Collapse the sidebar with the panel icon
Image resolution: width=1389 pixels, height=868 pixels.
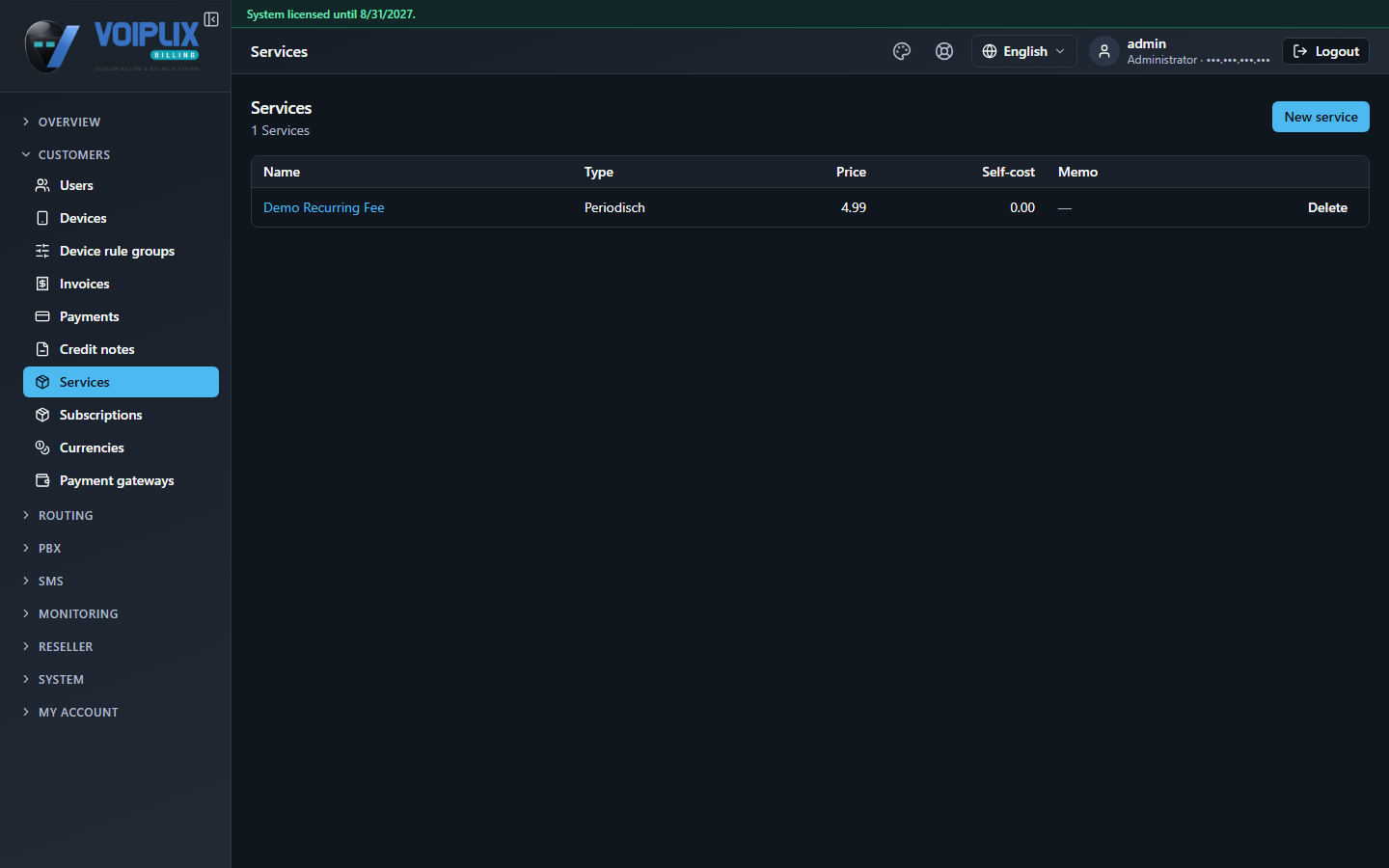(211, 19)
